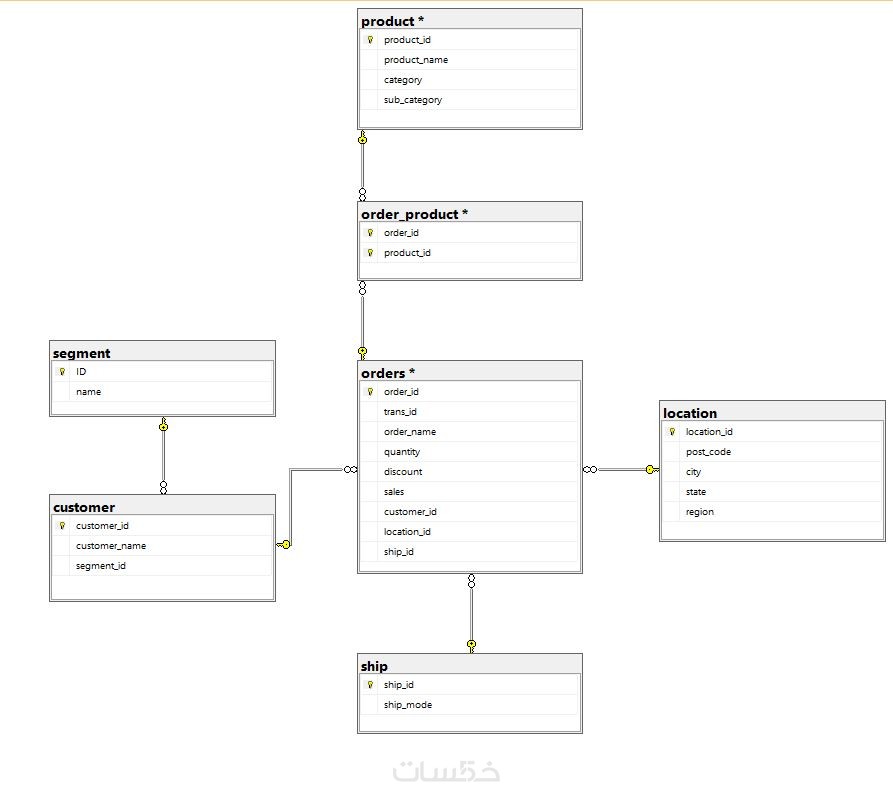Select product_name column in product table

(470, 60)
